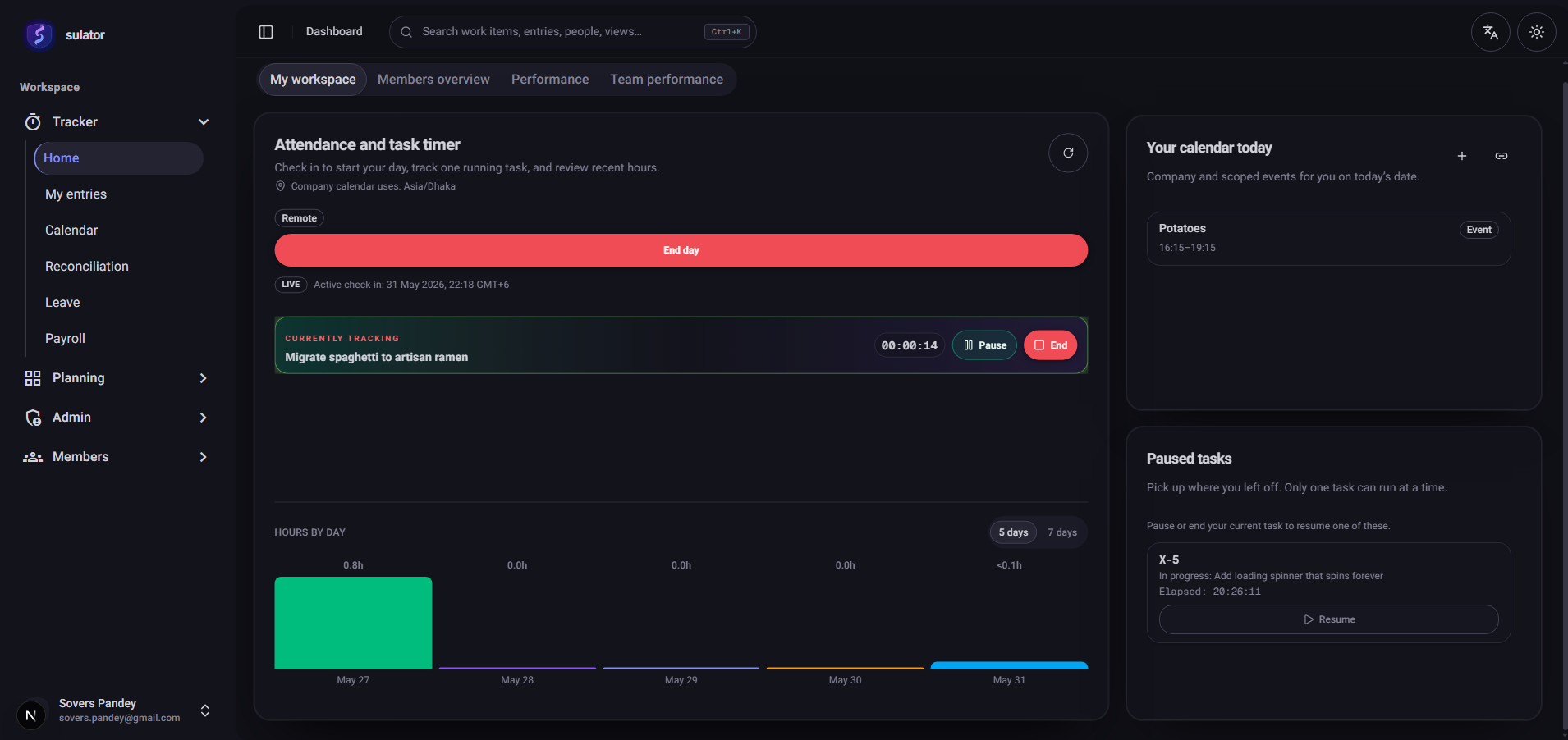1568x740 pixels.
Task: Click the location pin icon near Asia/Dhaka
Action: coord(280,186)
